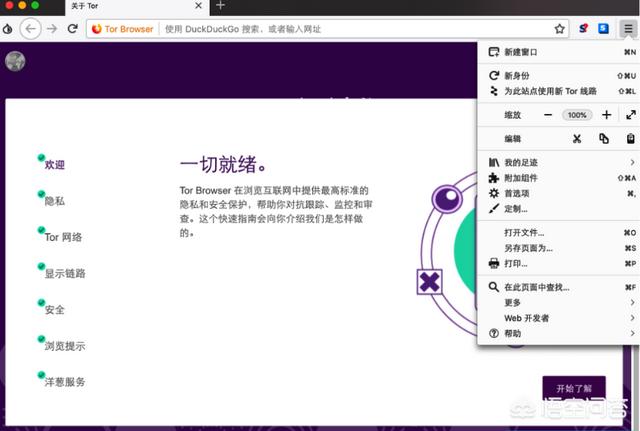This screenshot has height=431, width=640.
Task: Copy with the copy icon
Action: tap(604, 139)
